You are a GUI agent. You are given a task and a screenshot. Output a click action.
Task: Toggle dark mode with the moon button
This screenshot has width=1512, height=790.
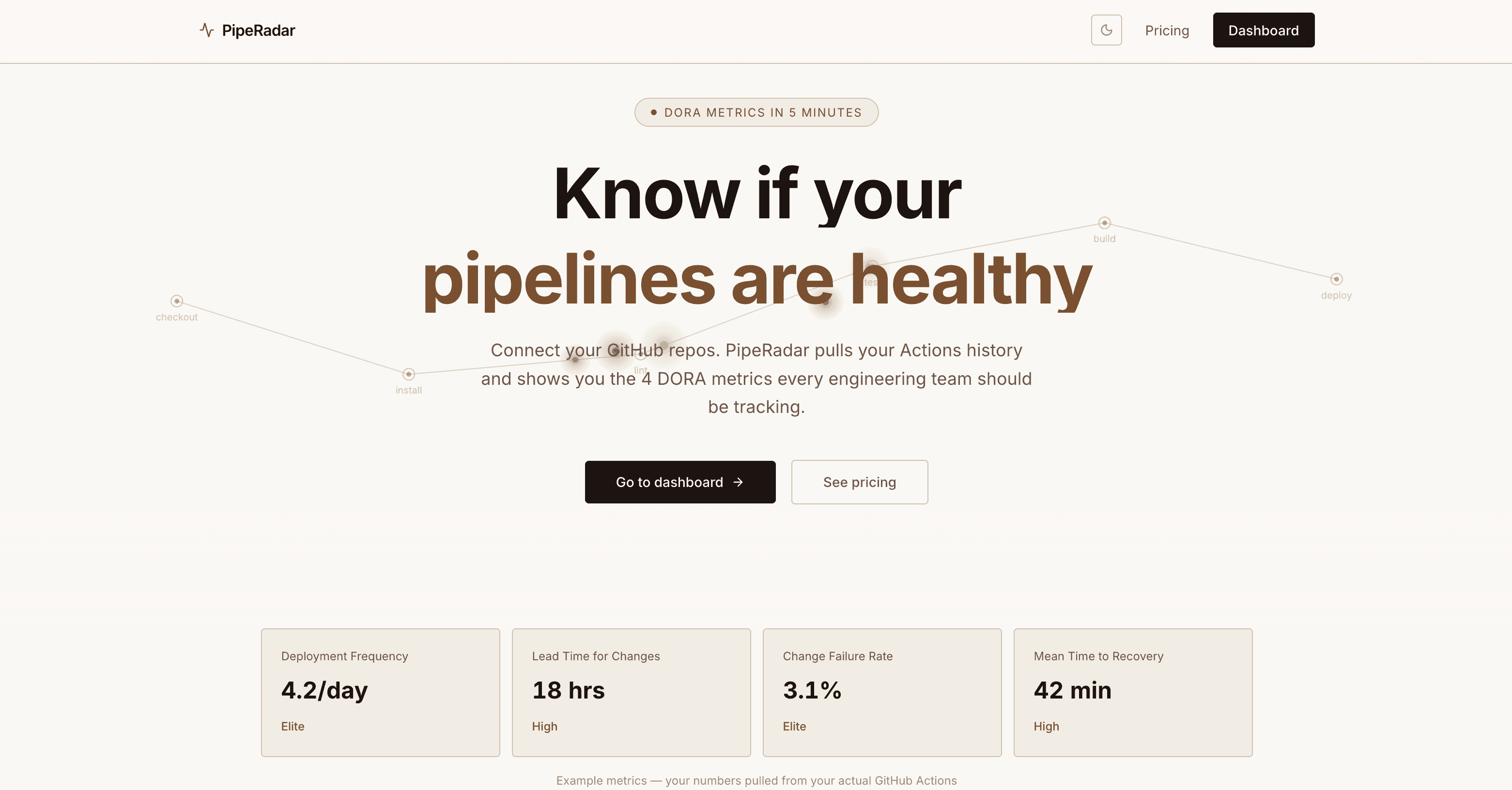pyautogui.click(x=1106, y=30)
